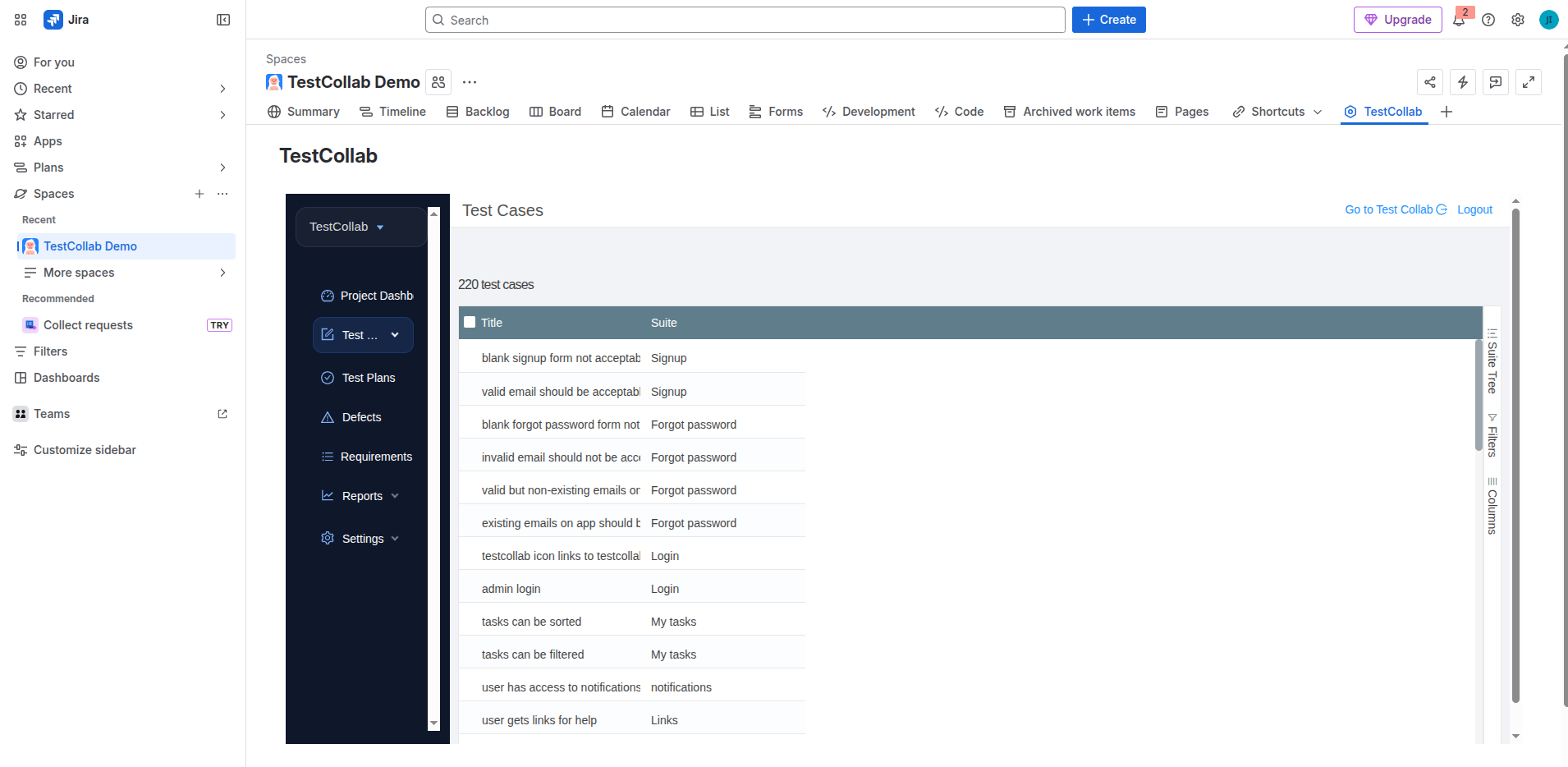Open Filters side panel
Screen dimensions: 1568x767
pos(1492,435)
